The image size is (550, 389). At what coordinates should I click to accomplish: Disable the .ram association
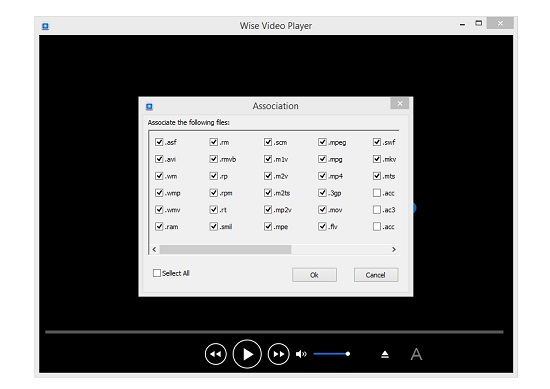(159, 226)
